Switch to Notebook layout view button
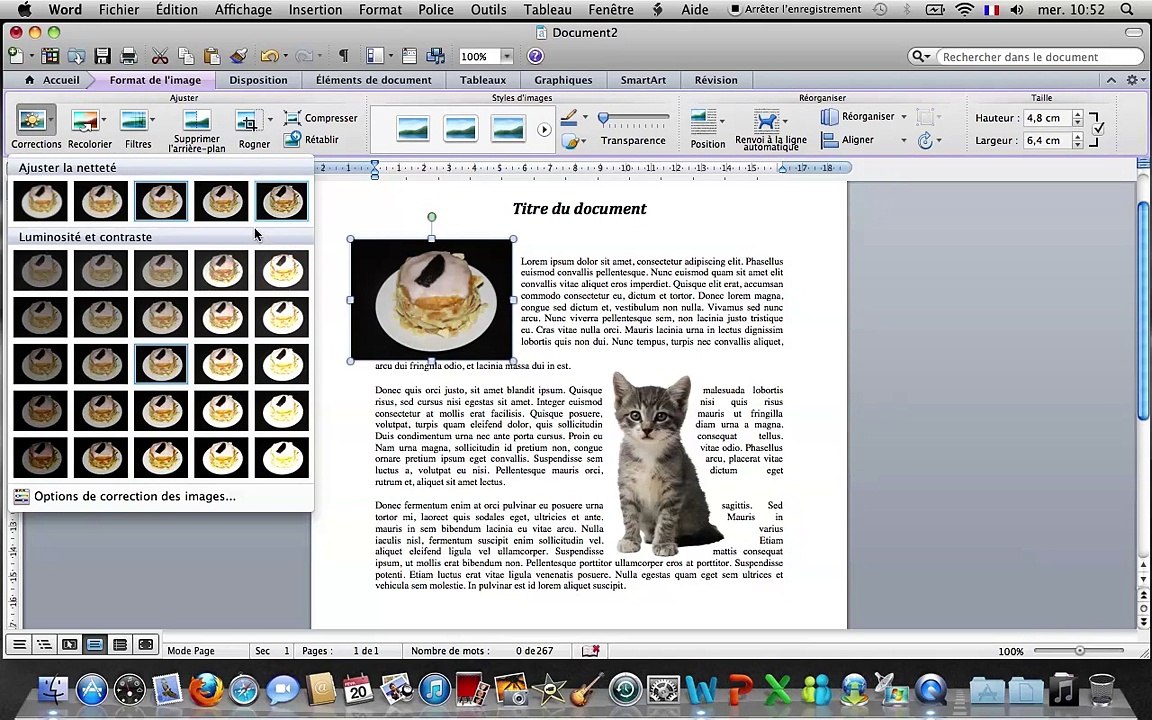 coord(120,644)
